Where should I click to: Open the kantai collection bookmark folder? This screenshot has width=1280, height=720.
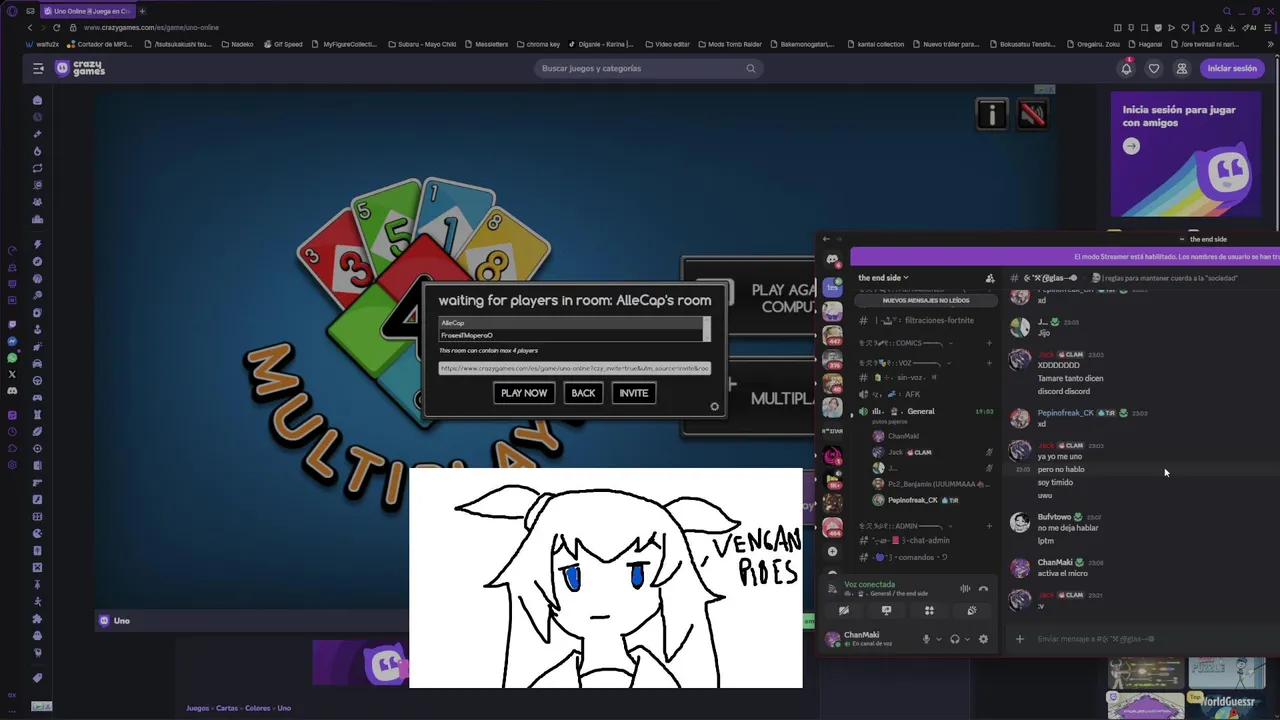pos(876,44)
